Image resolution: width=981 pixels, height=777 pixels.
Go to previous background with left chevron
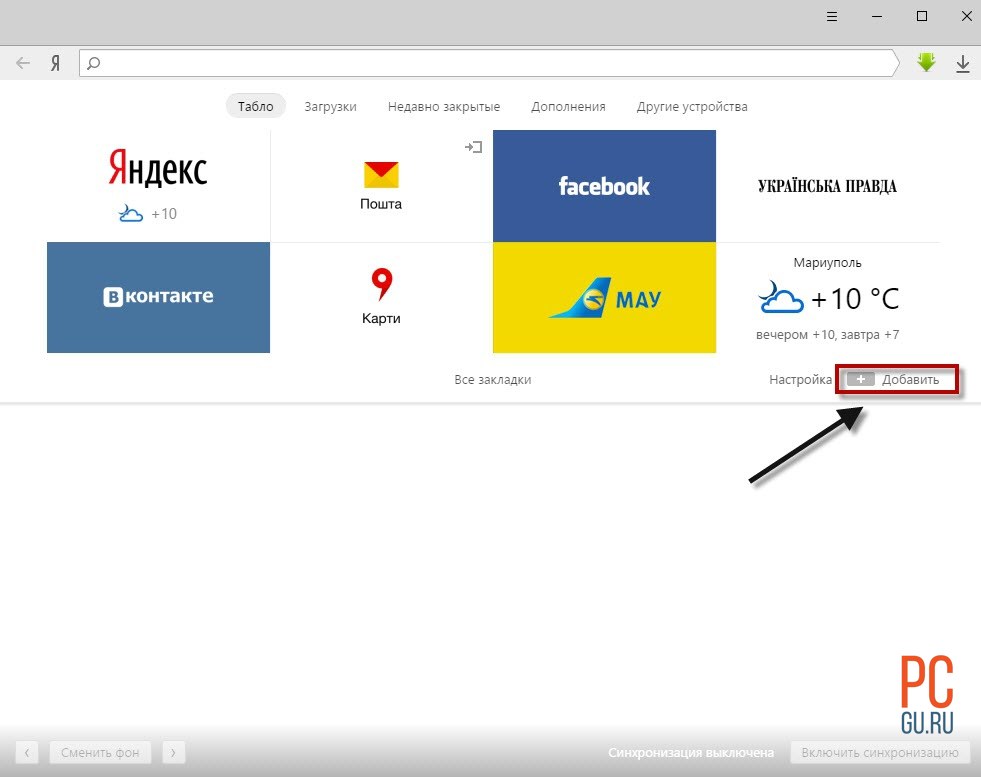pyautogui.click(x=27, y=753)
